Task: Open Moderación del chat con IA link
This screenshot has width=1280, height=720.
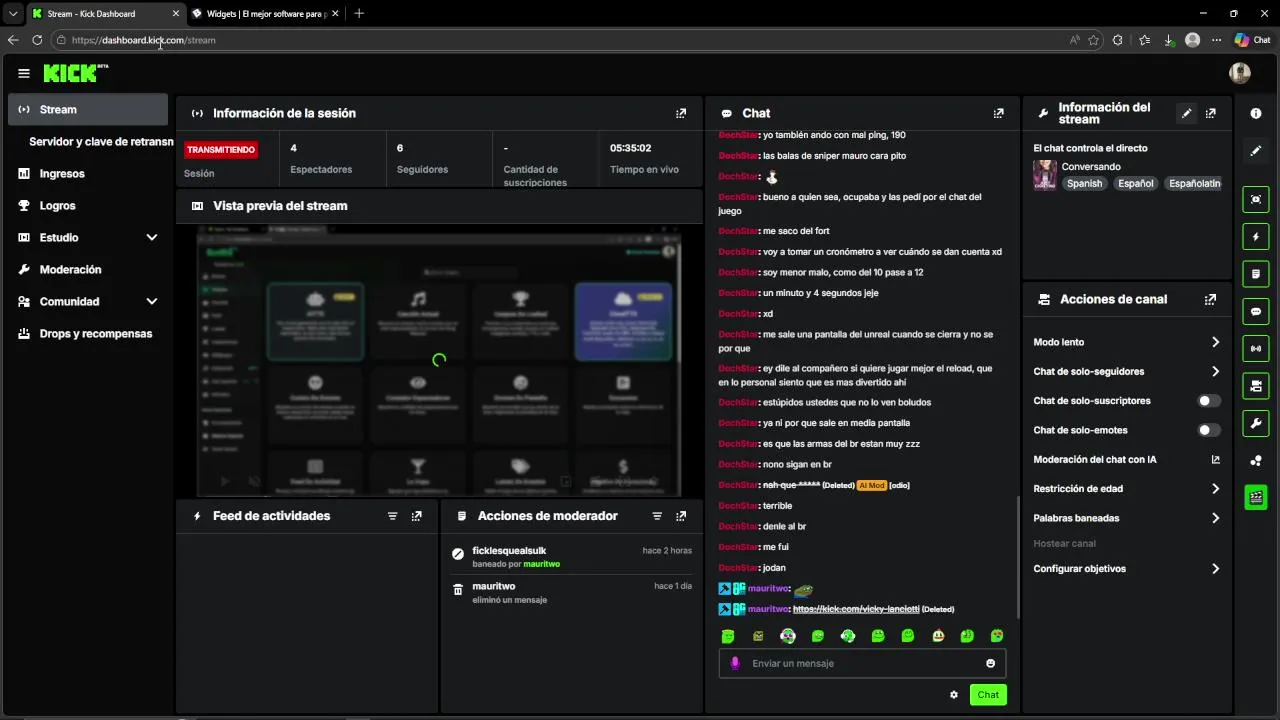Action: [x=1127, y=460]
